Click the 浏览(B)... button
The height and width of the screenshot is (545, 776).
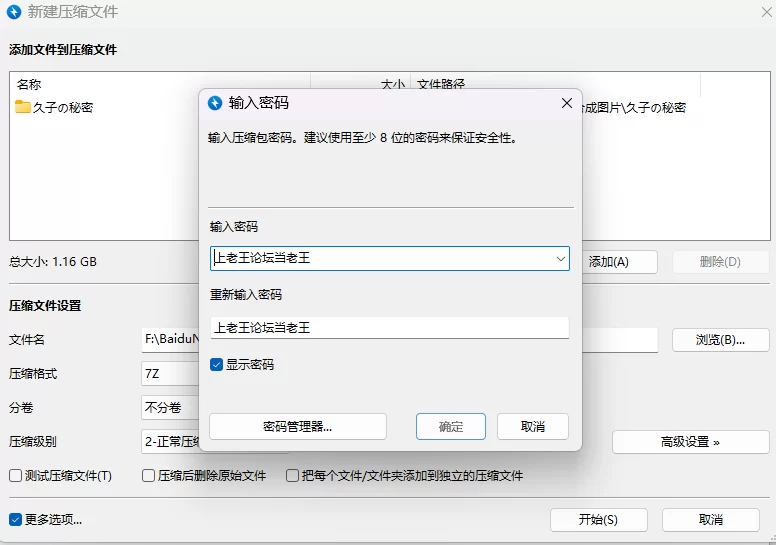pos(720,340)
